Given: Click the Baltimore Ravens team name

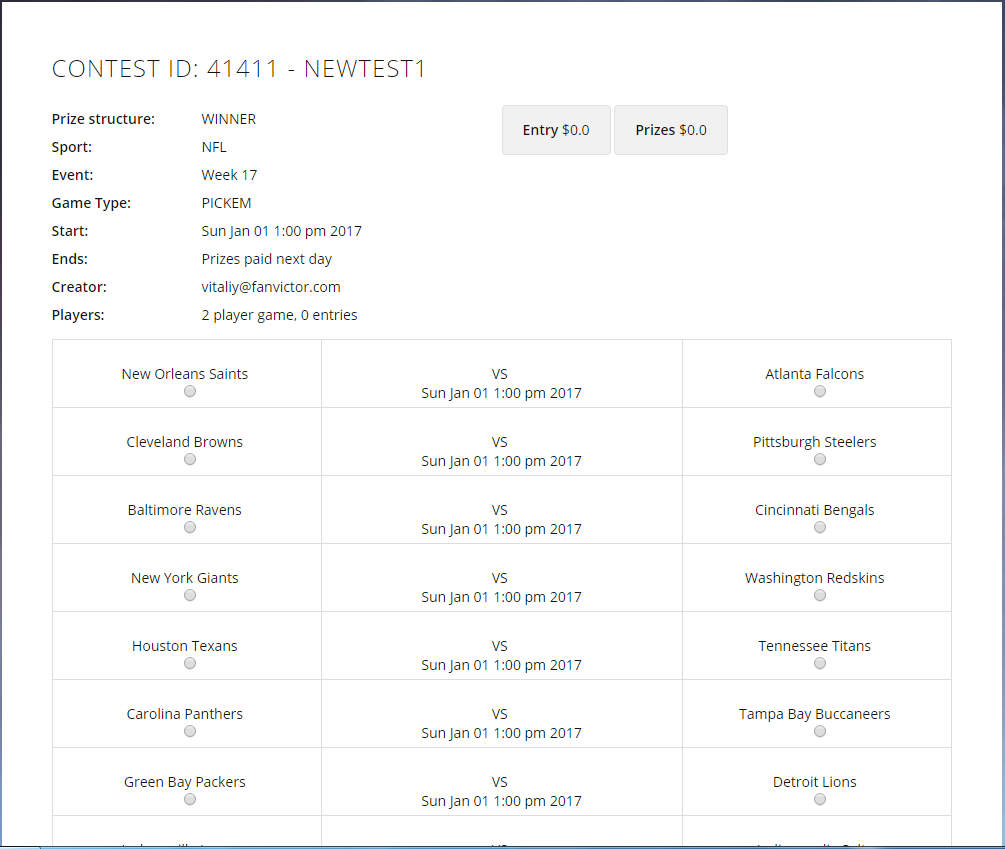Looking at the screenshot, I should pos(185,510).
